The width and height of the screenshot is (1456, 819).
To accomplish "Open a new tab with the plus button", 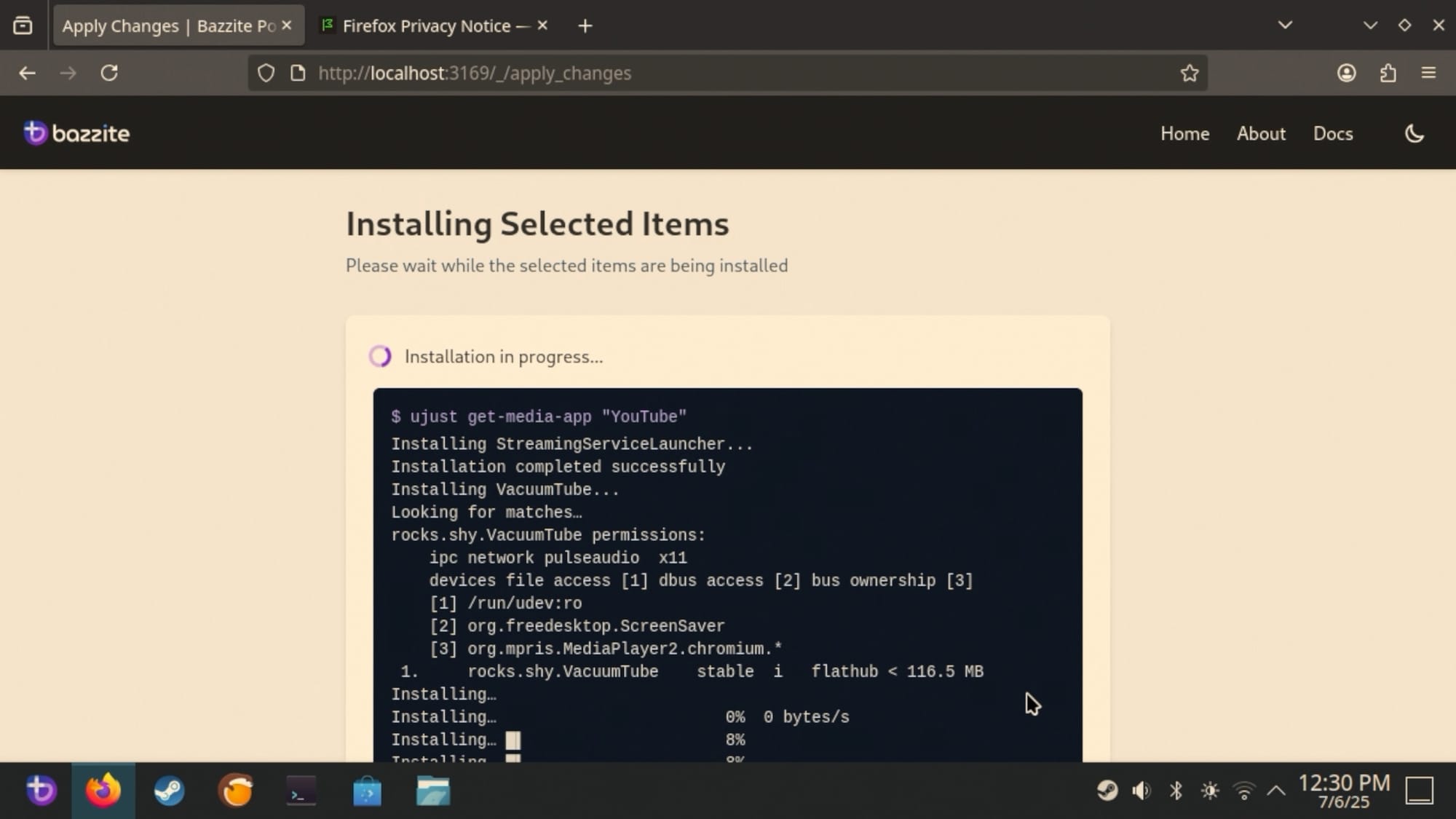I will tap(585, 26).
